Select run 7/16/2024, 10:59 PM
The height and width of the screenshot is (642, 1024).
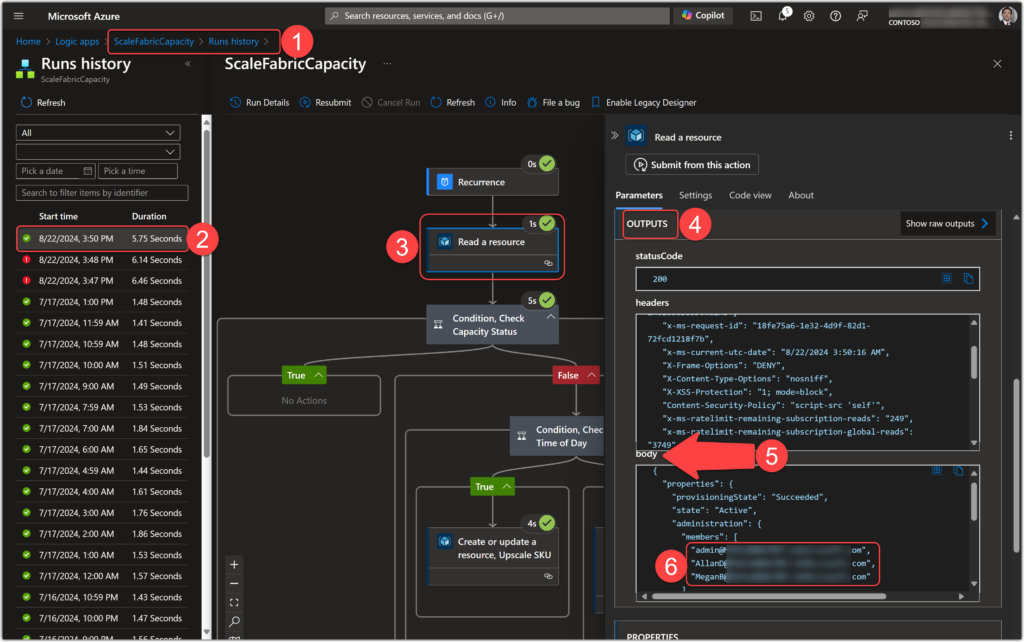click(x=103, y=597)
